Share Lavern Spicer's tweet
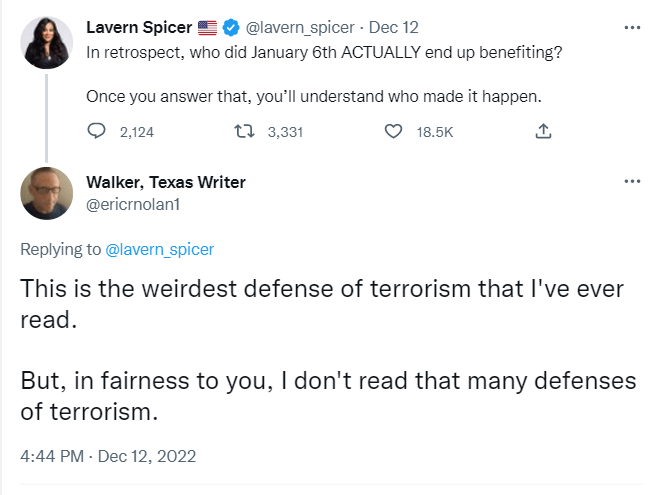This screenshot has width=660, height=495. [x=543, y=131]
